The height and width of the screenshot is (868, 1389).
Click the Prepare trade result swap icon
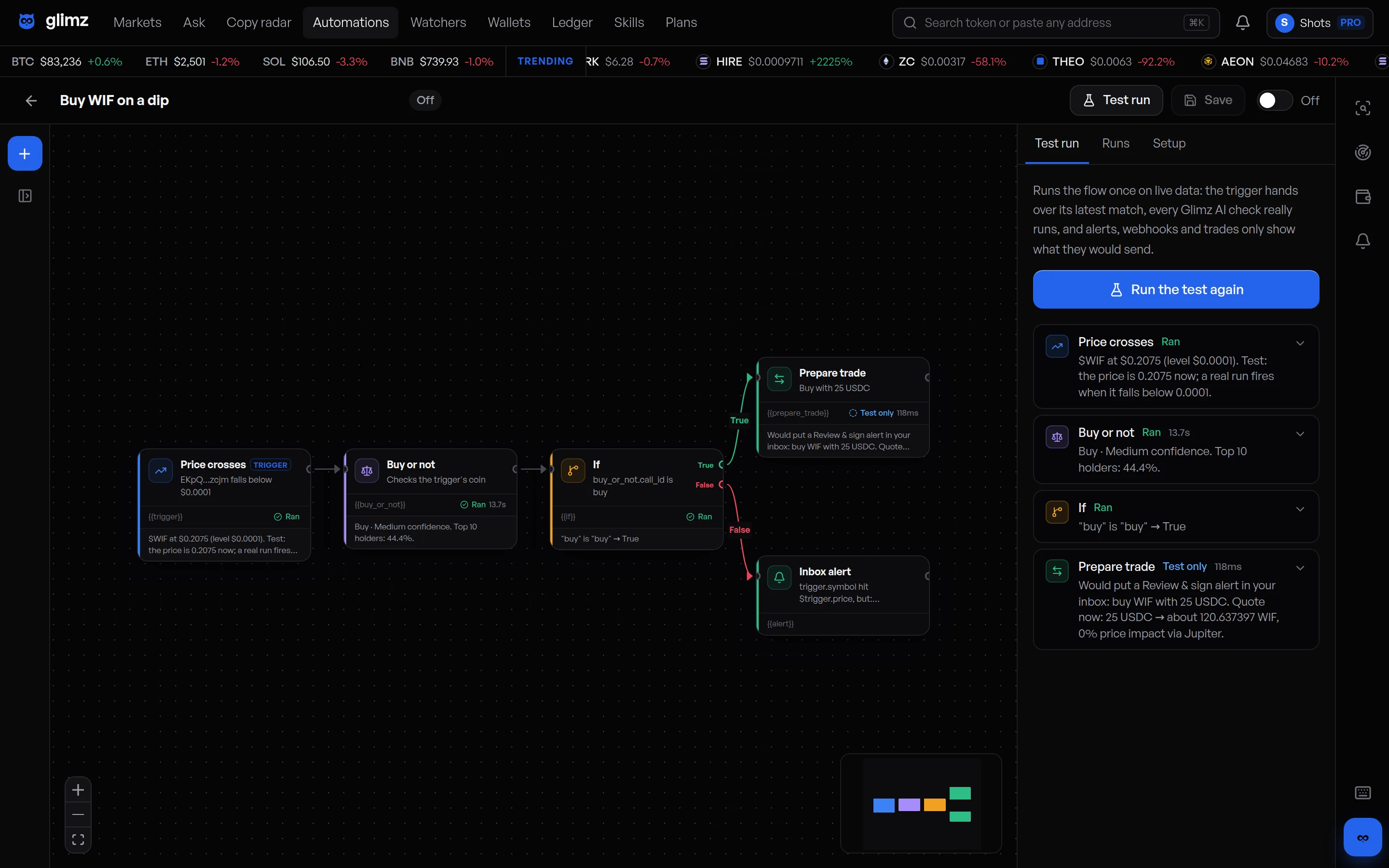[1057, 571]
